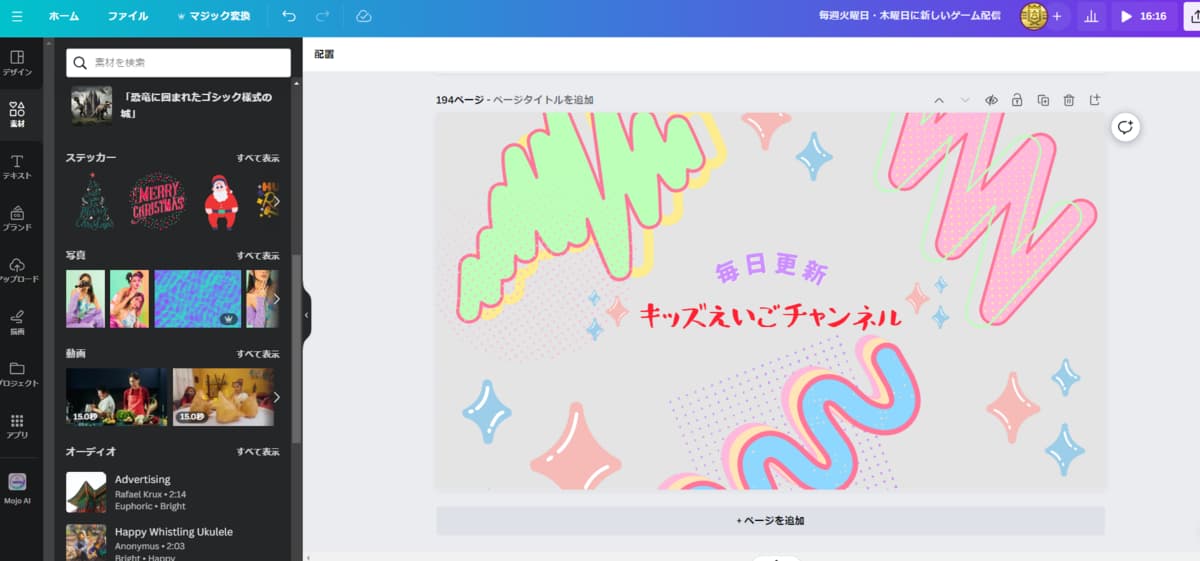Click the search magnifier icon
Screen dimensions: 1200x561
coord(81,62)
